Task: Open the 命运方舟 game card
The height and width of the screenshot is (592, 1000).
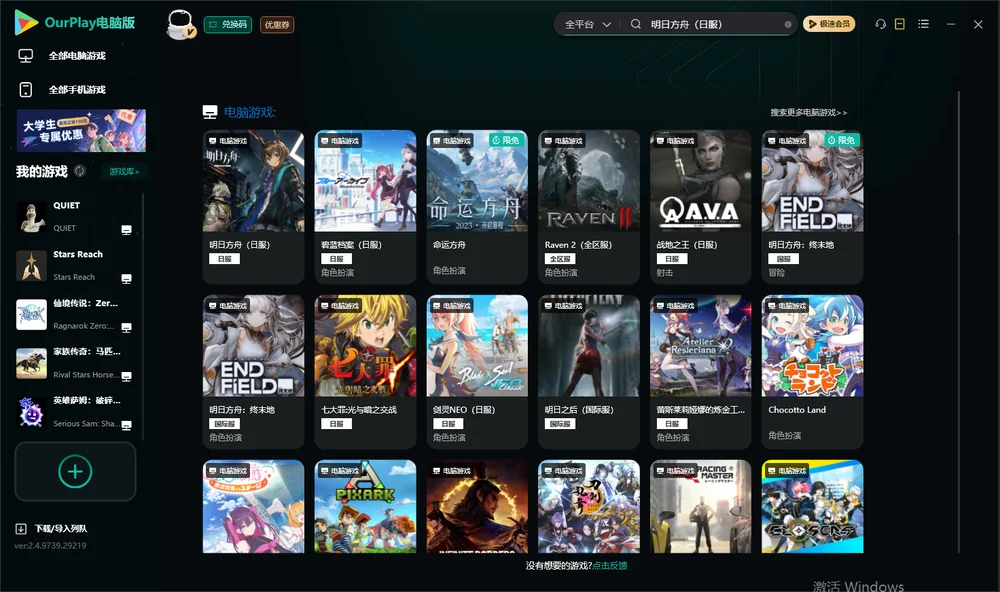Action: pyautogui.click(x=477, y=207)
